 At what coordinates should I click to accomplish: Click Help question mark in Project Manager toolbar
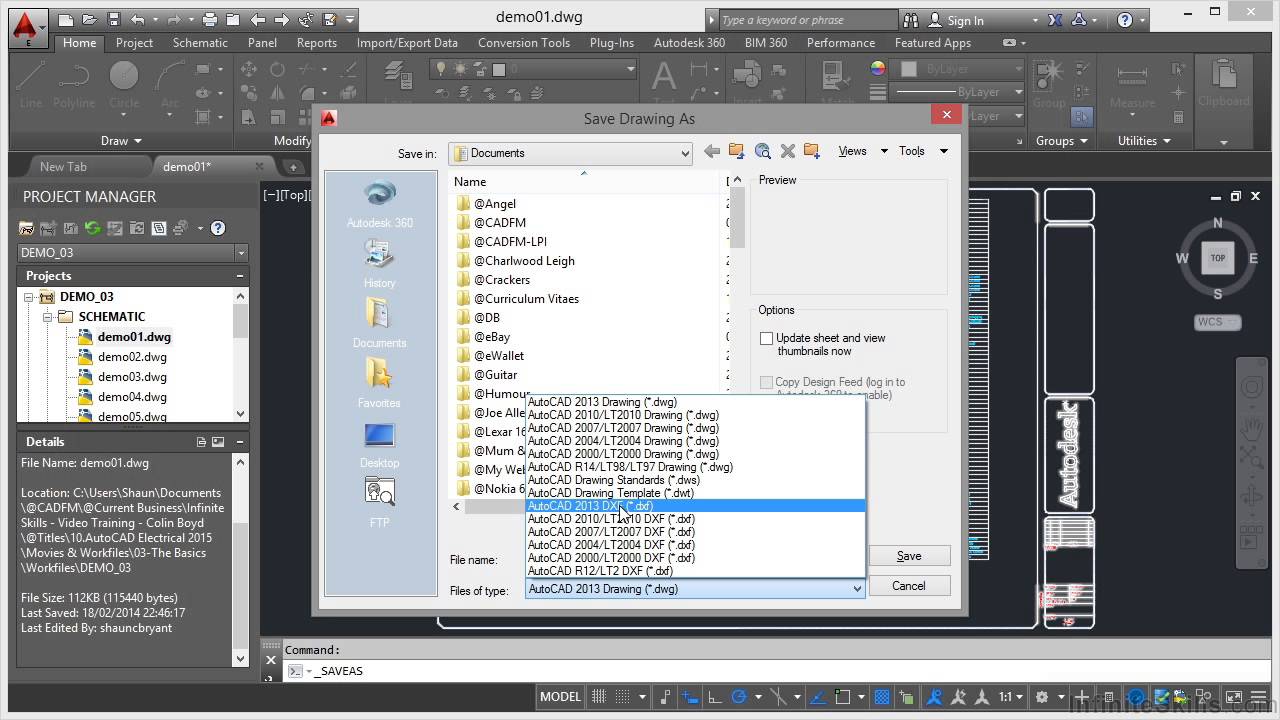(218, 228)
